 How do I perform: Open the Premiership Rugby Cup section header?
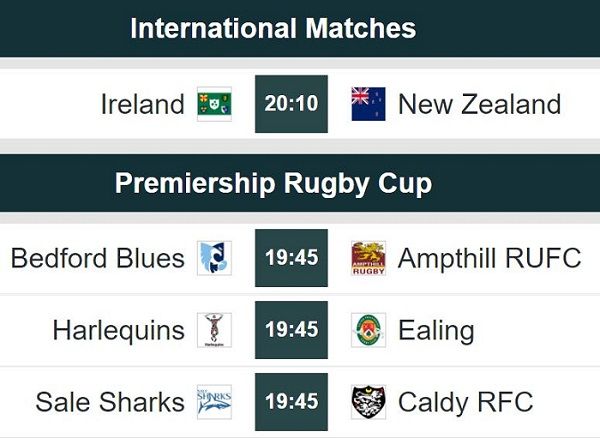click(300, 183)
